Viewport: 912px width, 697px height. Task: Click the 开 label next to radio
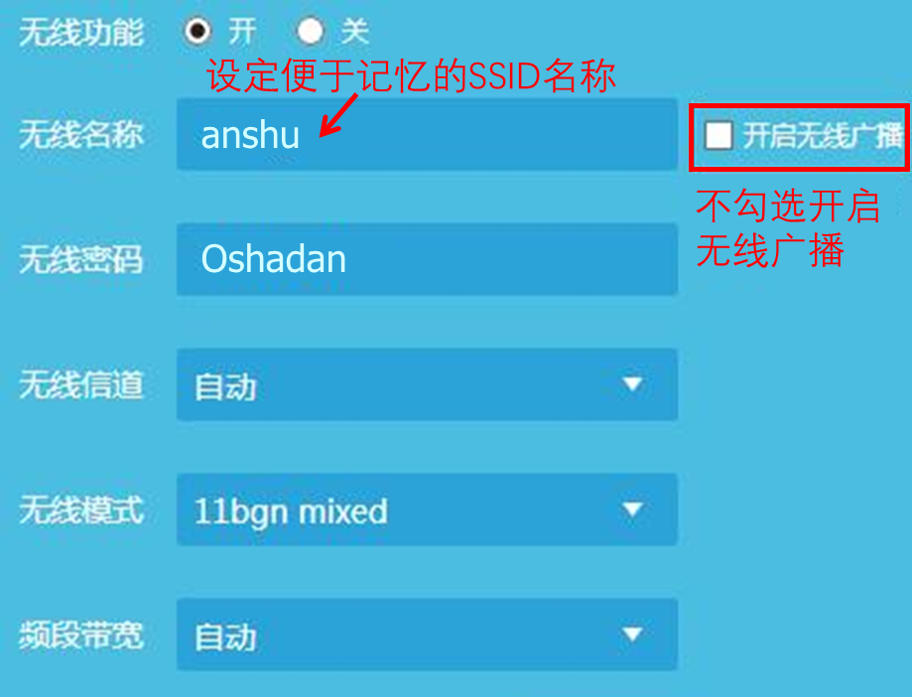click(x=242, y=31)
